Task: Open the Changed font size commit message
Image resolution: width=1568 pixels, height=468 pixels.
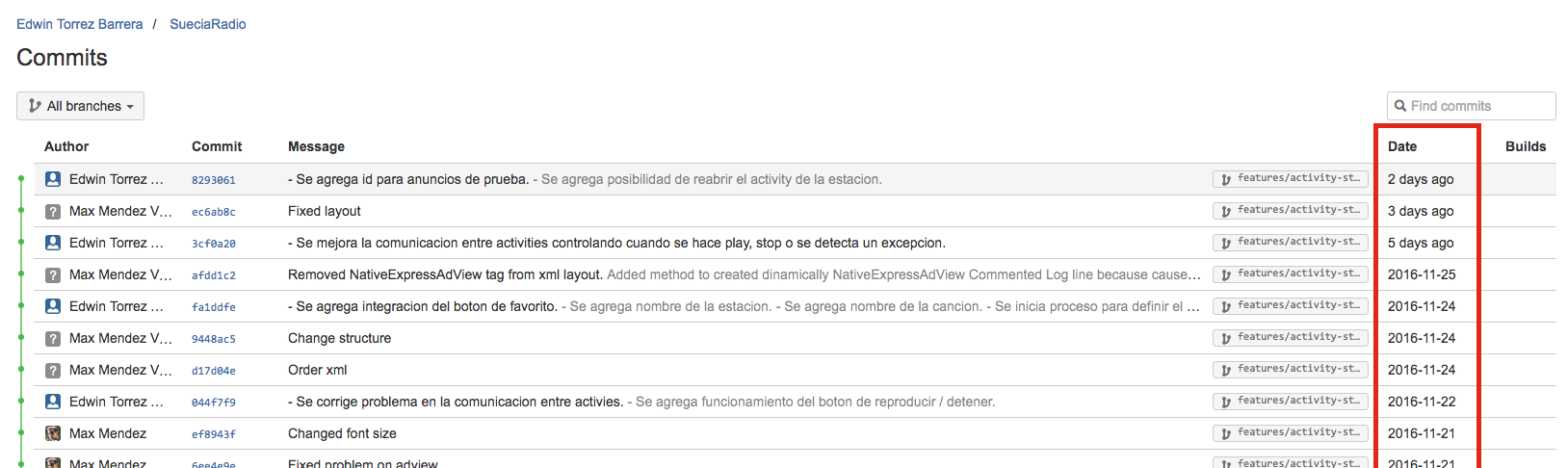Action: click(x=342, y=433)
